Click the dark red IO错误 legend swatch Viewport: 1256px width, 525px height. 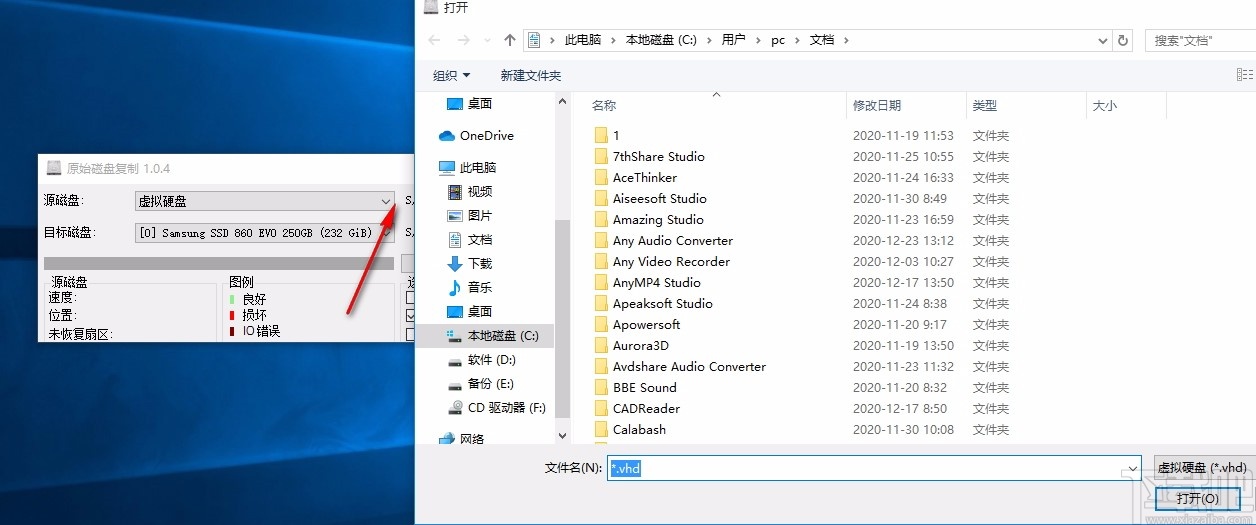(x=232, y=331)
